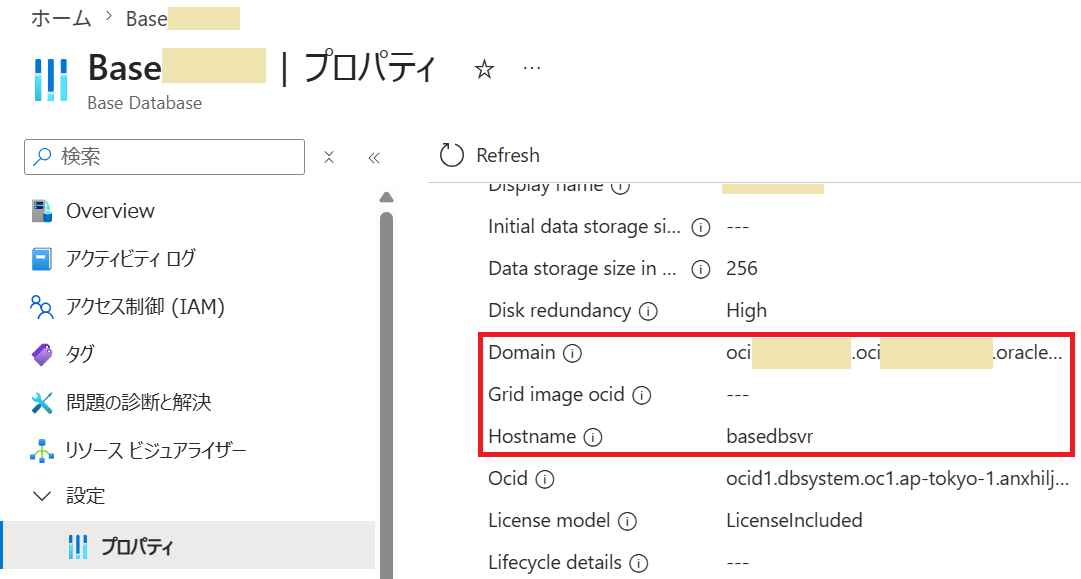Image resolution: width=1081 pixels, height=579 pixels.
Task: Click the ホーム breadcrumb link
Action: [61, 18]
